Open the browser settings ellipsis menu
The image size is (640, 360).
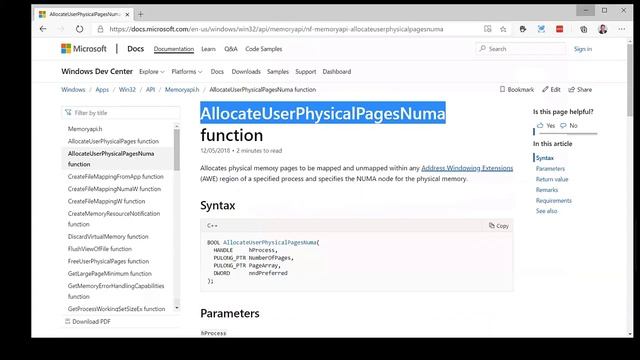(622, 29)
